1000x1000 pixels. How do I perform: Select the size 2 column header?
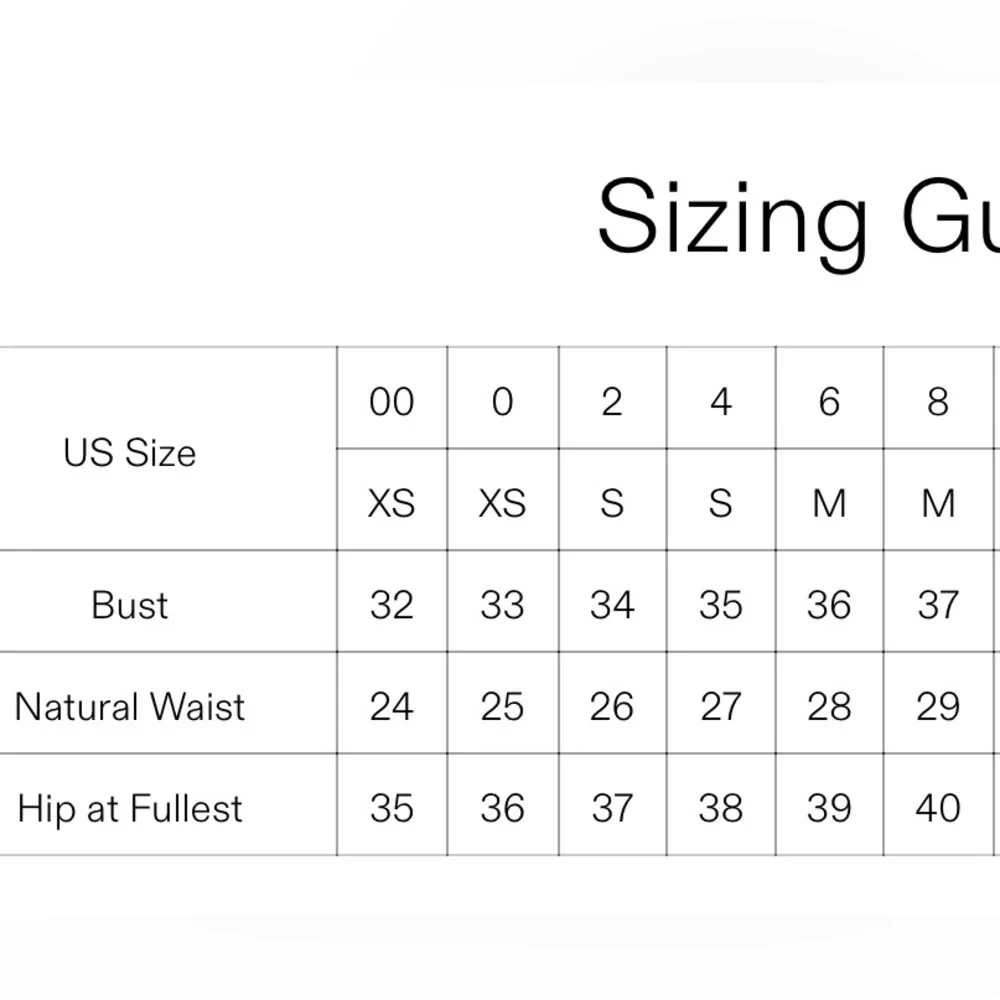coord(612,402)
